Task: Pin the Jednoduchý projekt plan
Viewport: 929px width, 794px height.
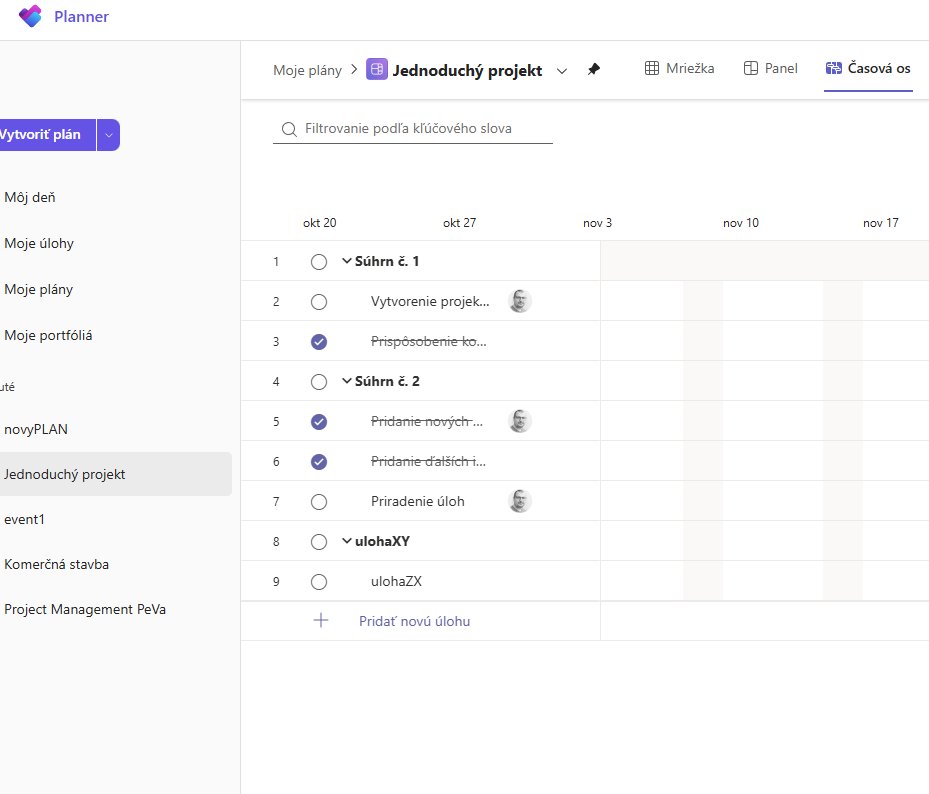Action: point(594,69)
